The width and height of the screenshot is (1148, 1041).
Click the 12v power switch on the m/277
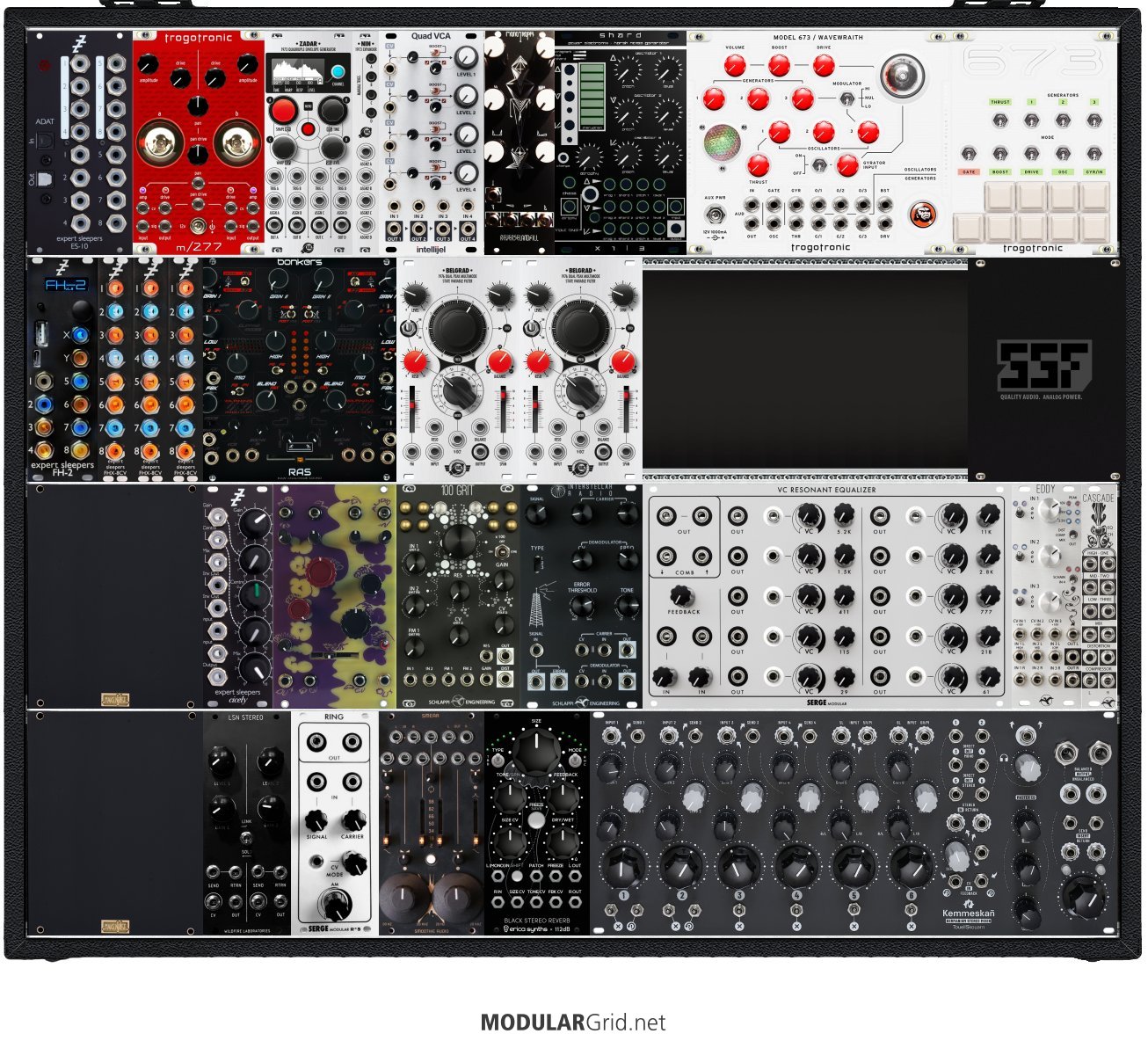199,228
